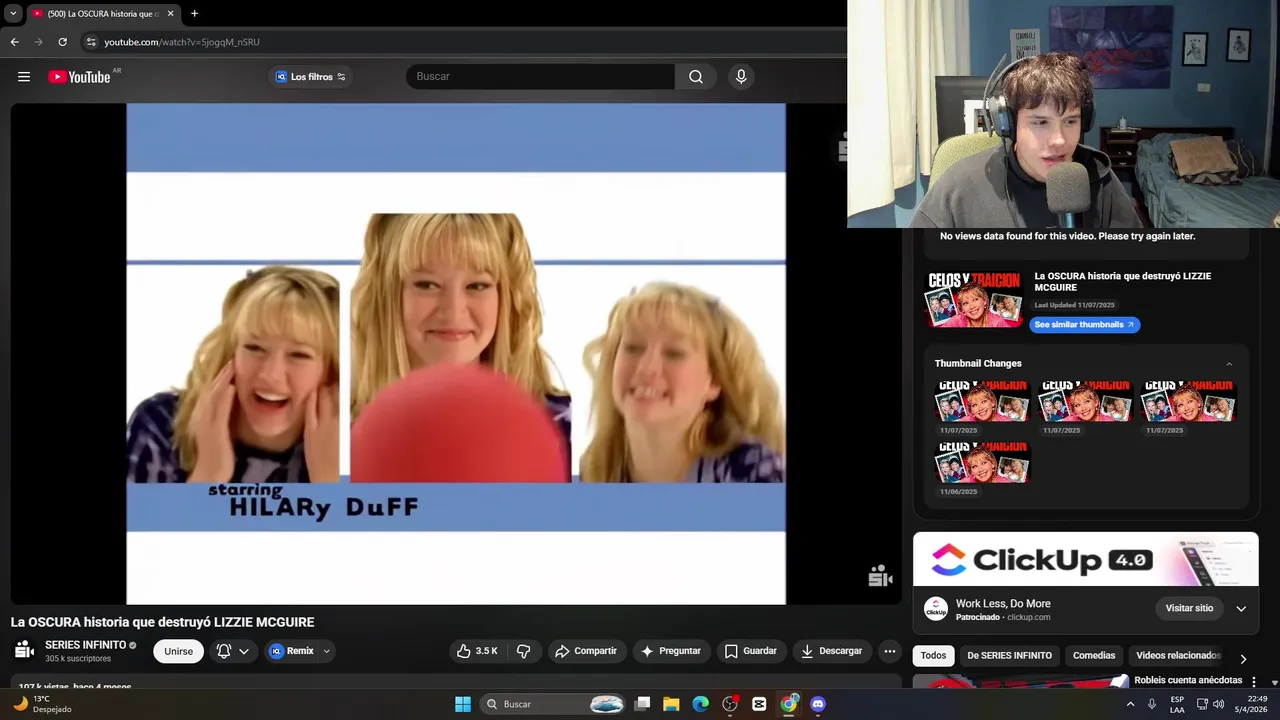Click the video title text
Image resolution: width=1280 pixels, height=720 pixels.
163,622
